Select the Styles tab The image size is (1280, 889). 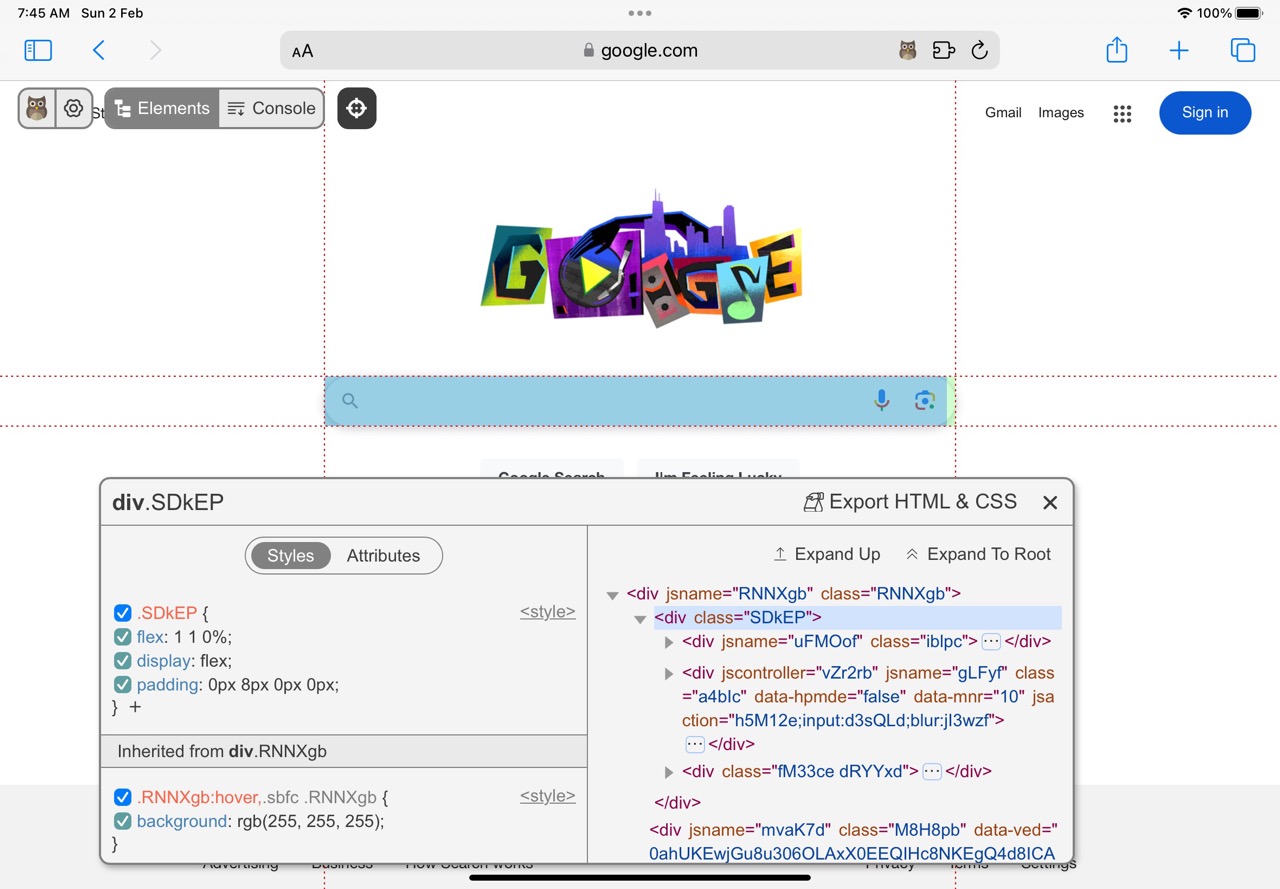point(290,556)
